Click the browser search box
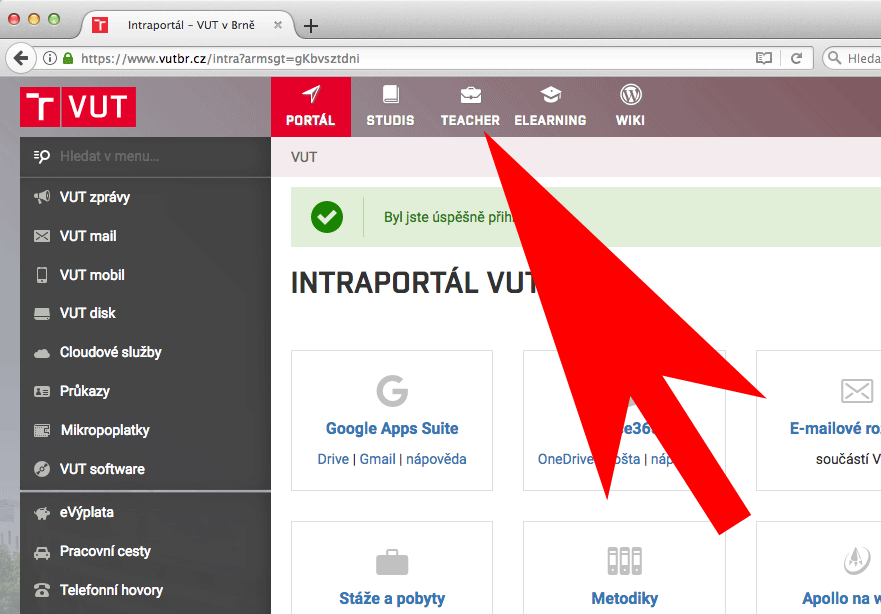Image resolution: width=881 pixels, height=614 pixels. [x=854, y=58]
